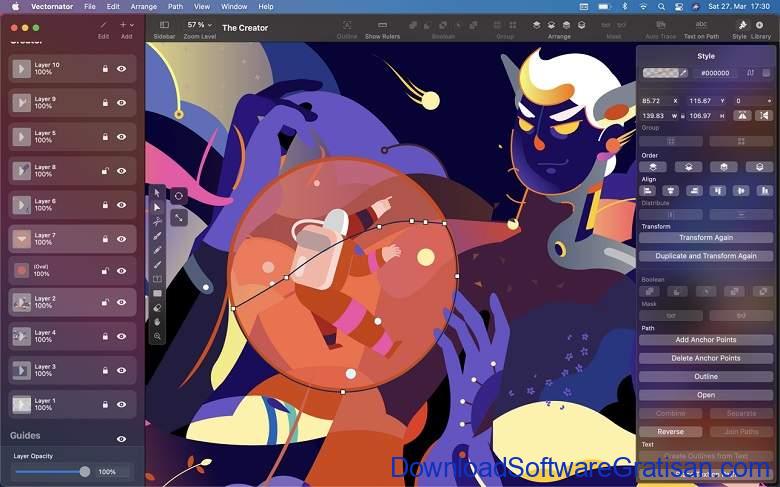Toggle the lock on Layer 2

pos(105,302)
